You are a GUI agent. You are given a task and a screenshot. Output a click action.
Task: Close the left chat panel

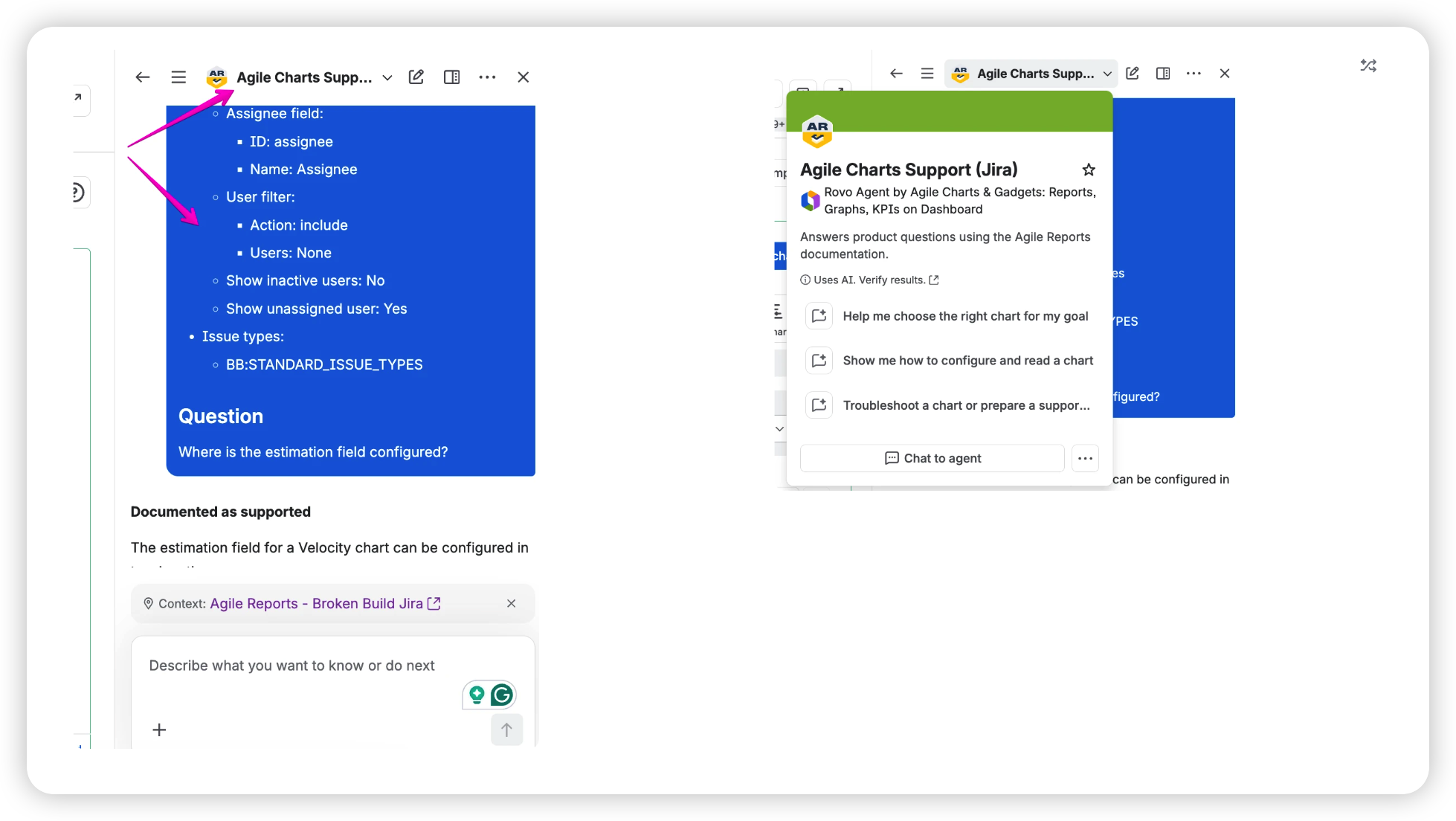click(524, 77)
